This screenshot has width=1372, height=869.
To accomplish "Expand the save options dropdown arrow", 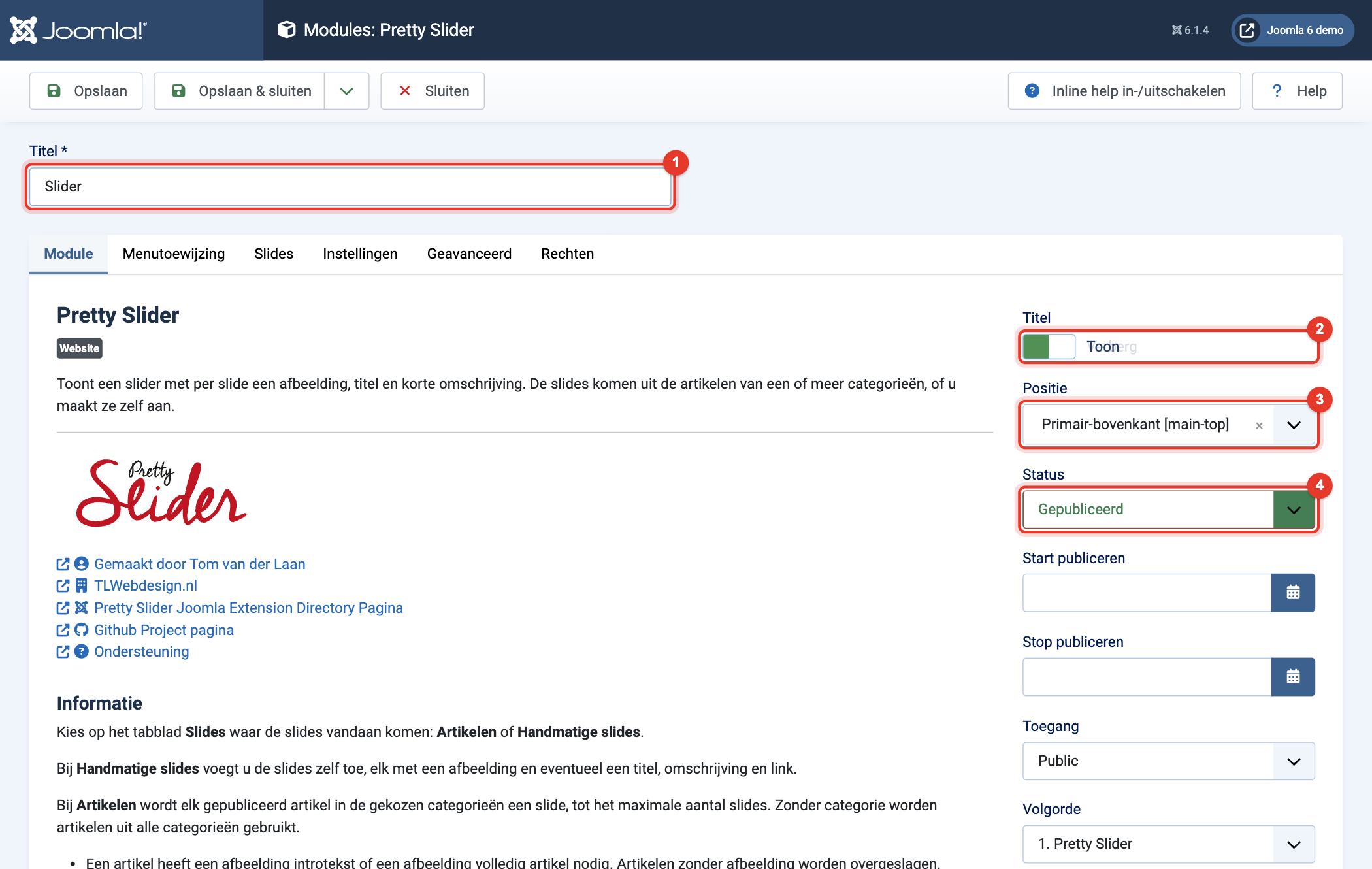I will pyautogui.click(x=347, y=91).
